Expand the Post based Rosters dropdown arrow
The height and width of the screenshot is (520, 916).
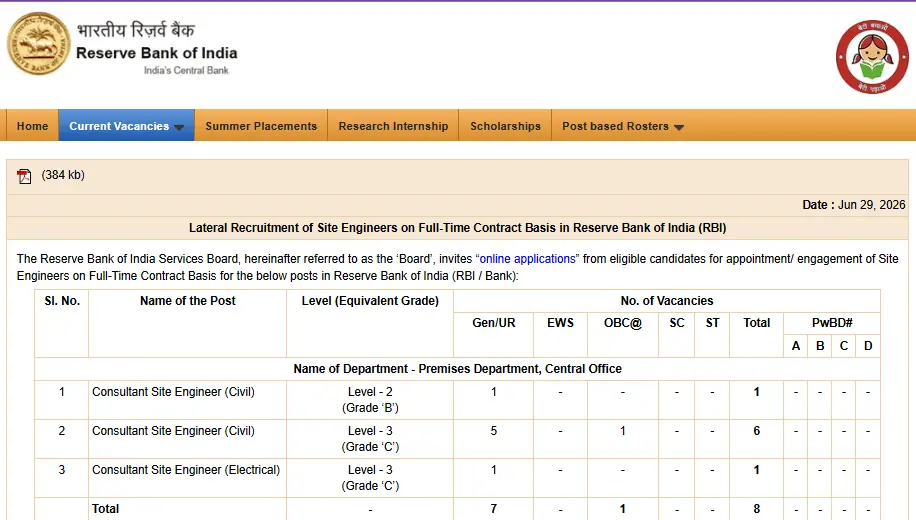pyautogui.click(x=679, y=127)
